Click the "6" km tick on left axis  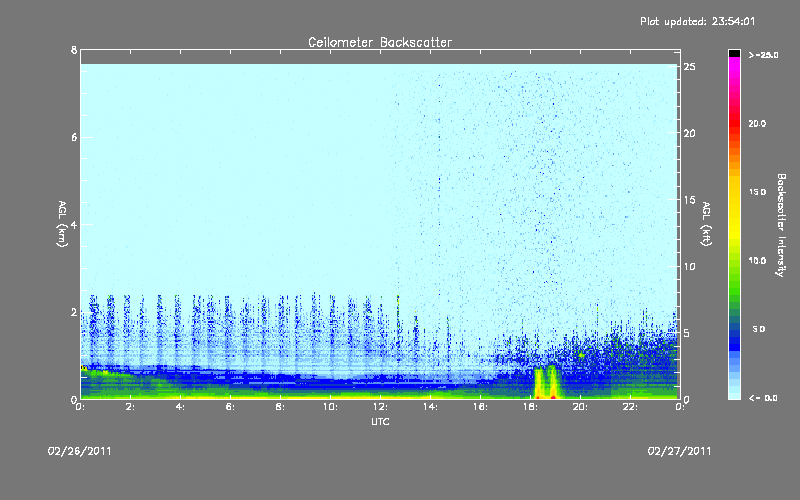click(74, 137)
